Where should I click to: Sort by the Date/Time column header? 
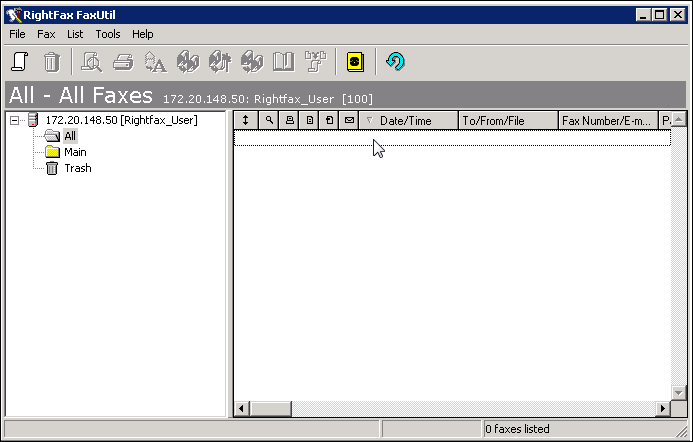pos(409,120)
